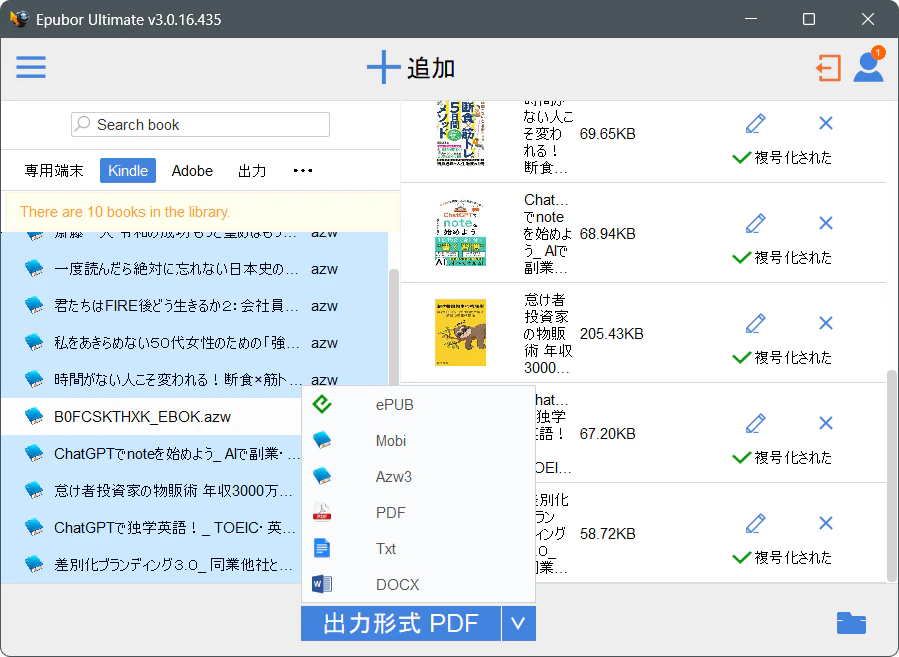Click the orange log out icon
899x657 pixels.
pos(828,68)
